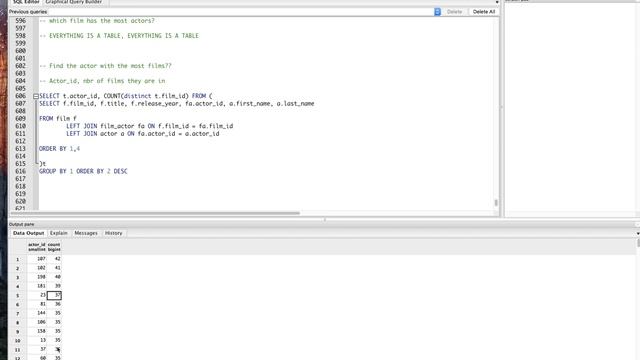Switch to the Graphical Query Builder tab
The height and width of the screenshot is (360, 640).
click(x=74, y=2)
